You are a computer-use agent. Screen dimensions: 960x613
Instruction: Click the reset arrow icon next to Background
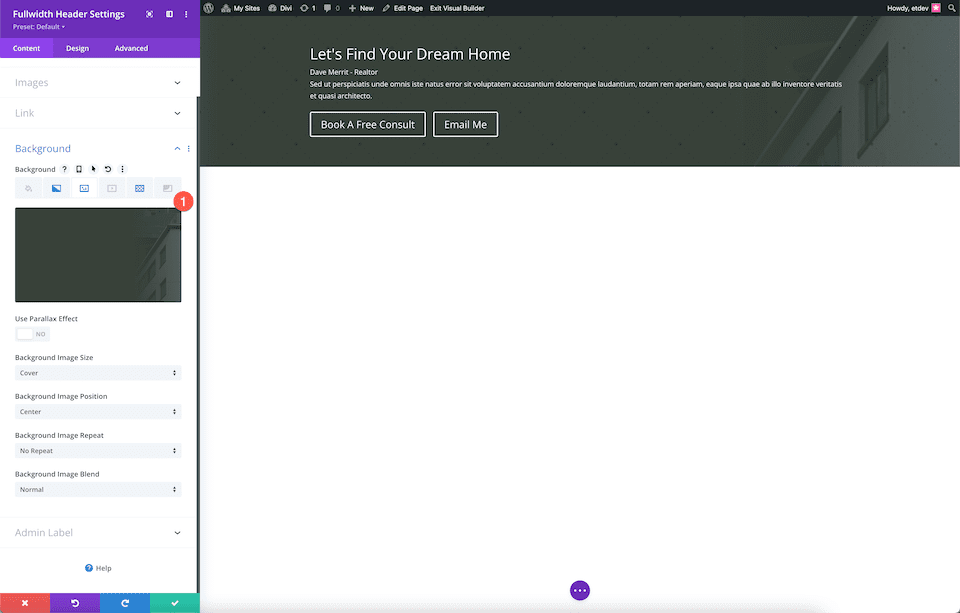(108, 169)
